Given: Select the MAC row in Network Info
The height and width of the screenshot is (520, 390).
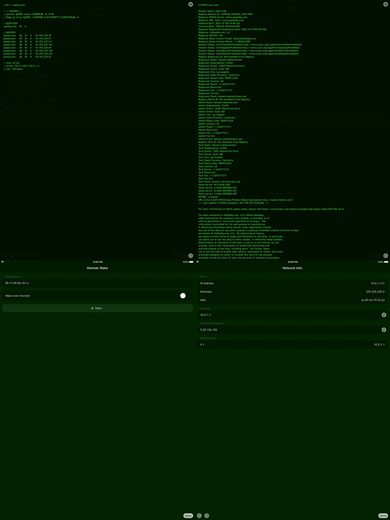Looking at the screenshot, I should (292, 300).
